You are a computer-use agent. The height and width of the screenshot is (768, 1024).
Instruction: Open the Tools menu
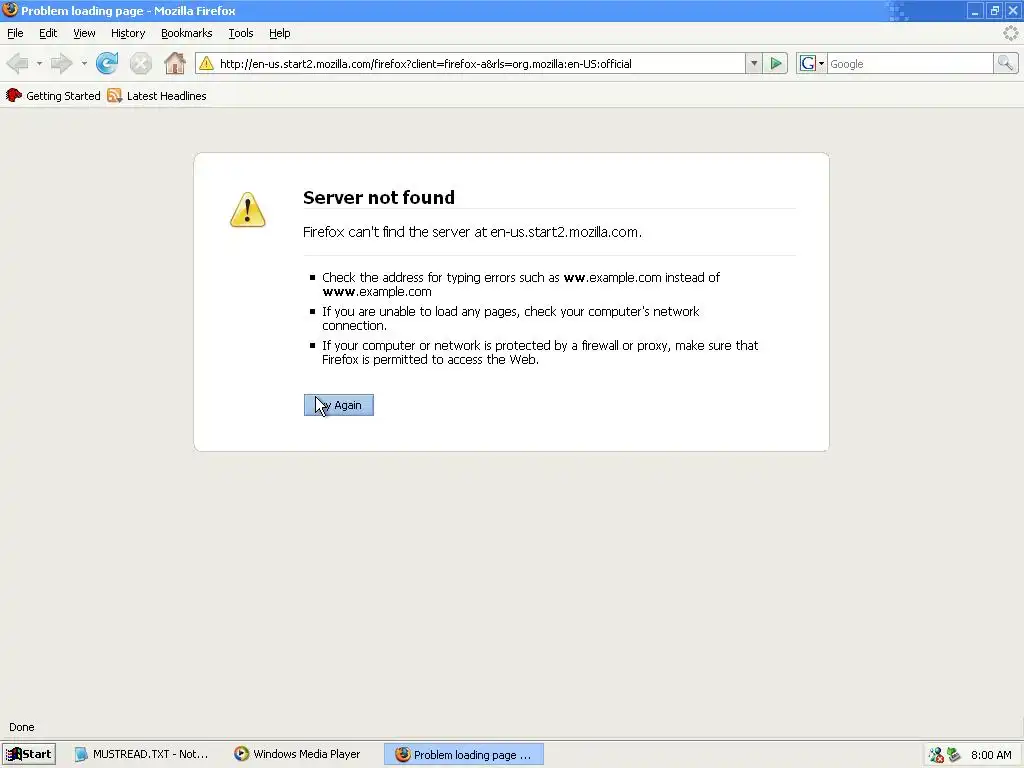(241, 33)
